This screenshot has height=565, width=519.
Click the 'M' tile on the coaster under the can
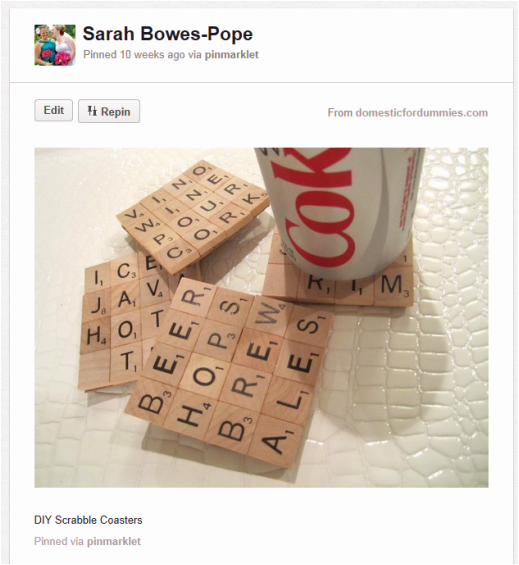[x=394, y=287]
